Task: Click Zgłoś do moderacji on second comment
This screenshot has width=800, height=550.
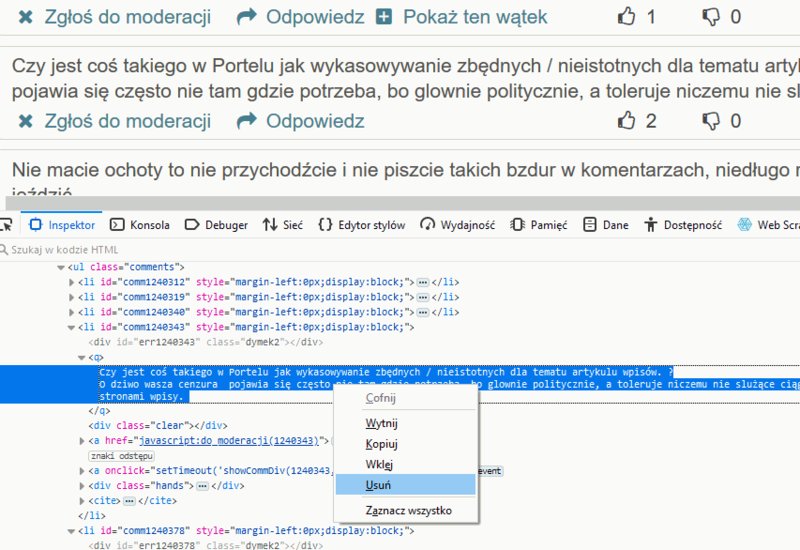Action: [114, 121]
